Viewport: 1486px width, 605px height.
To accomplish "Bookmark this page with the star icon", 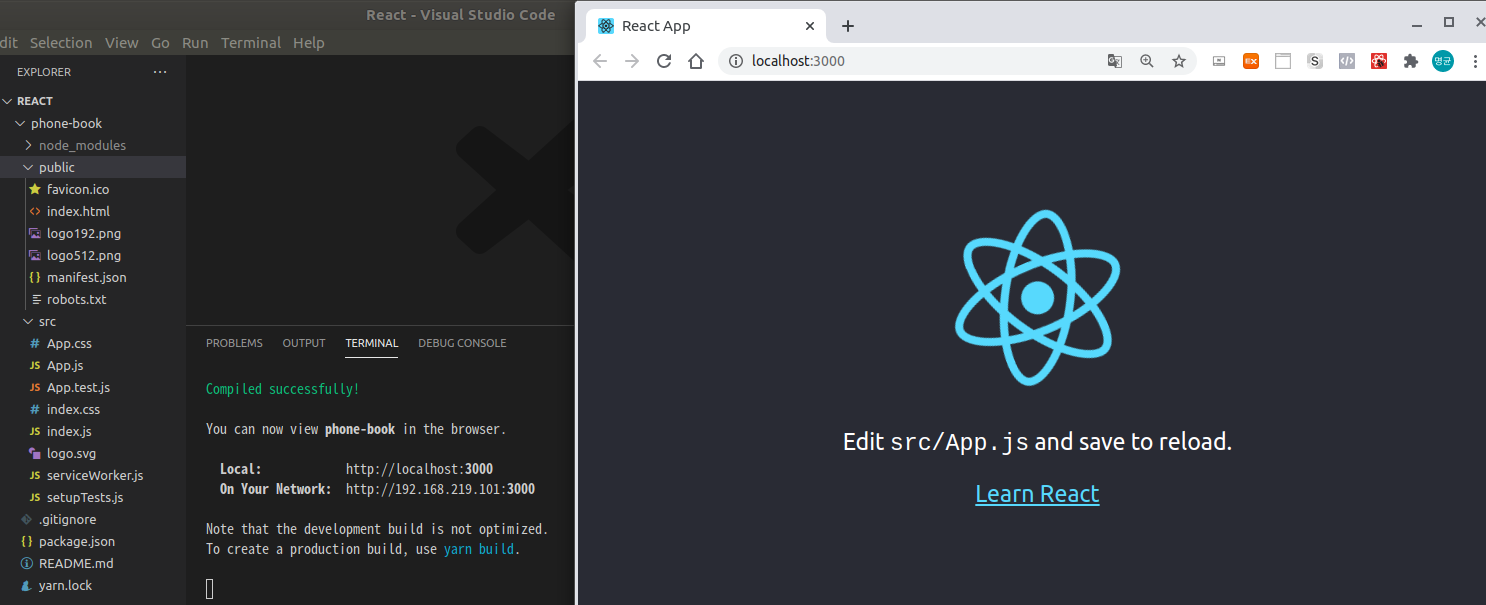I will (1179, 61).
